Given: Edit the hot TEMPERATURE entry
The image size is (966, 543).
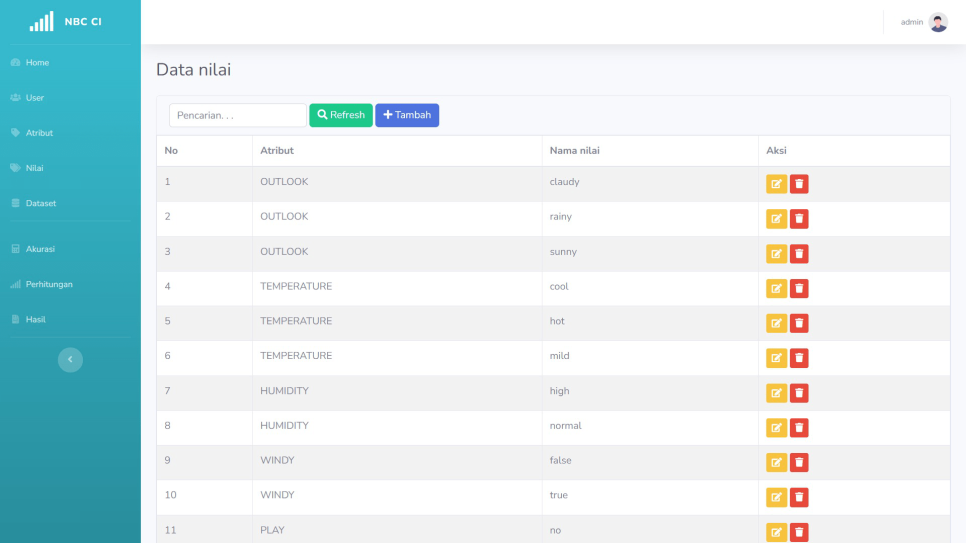Looking at the screenshot, I should click(x=776, y=323).
